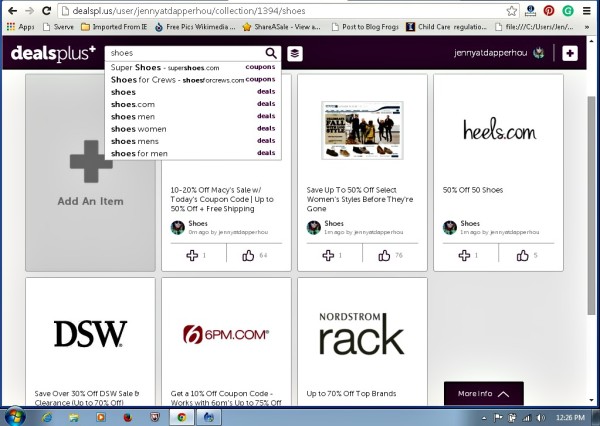600x426 pixels.
Task: Open the Sverve bookmark
Action: coord(58,27)
